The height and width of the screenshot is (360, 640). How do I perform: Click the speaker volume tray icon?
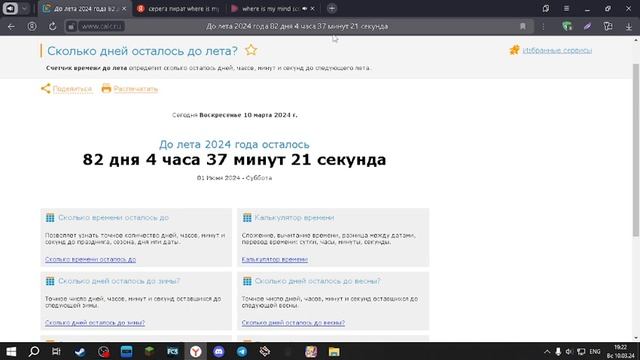(569, 351)
